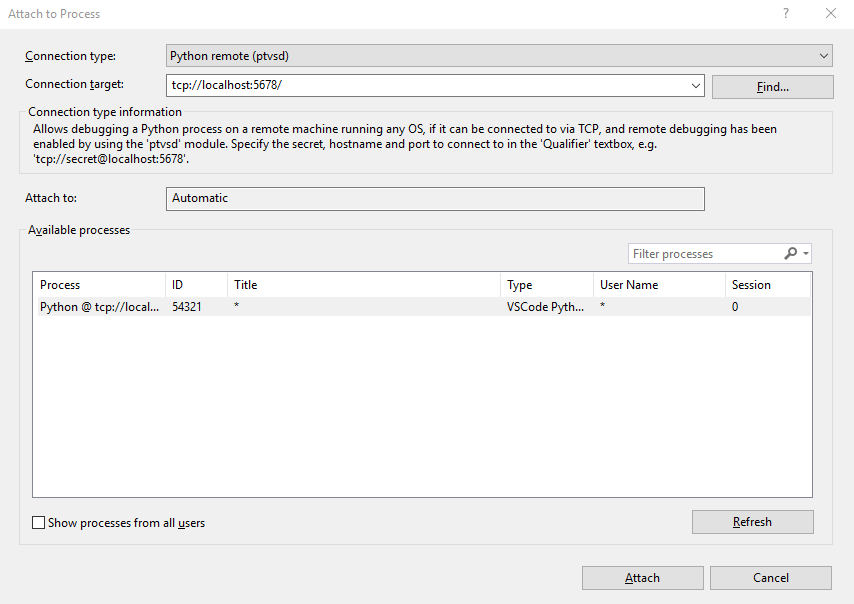Screen dimensions: 854x604
Task: Click the Attach button
Action: pos(642,577)
